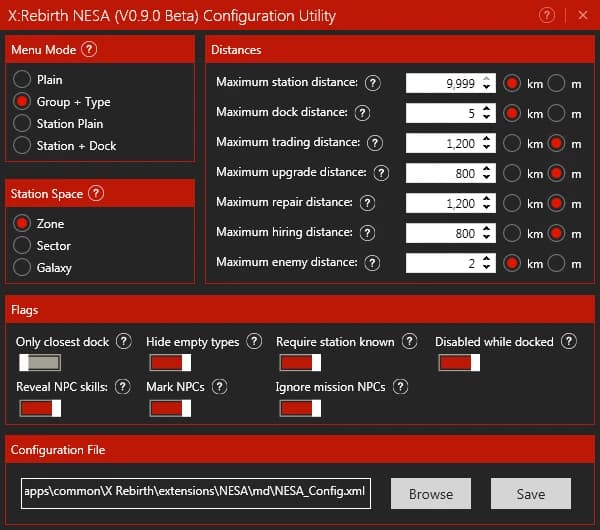The image size is (600, 530).
Task: Choose Zone station space
Action: (22, 223)
